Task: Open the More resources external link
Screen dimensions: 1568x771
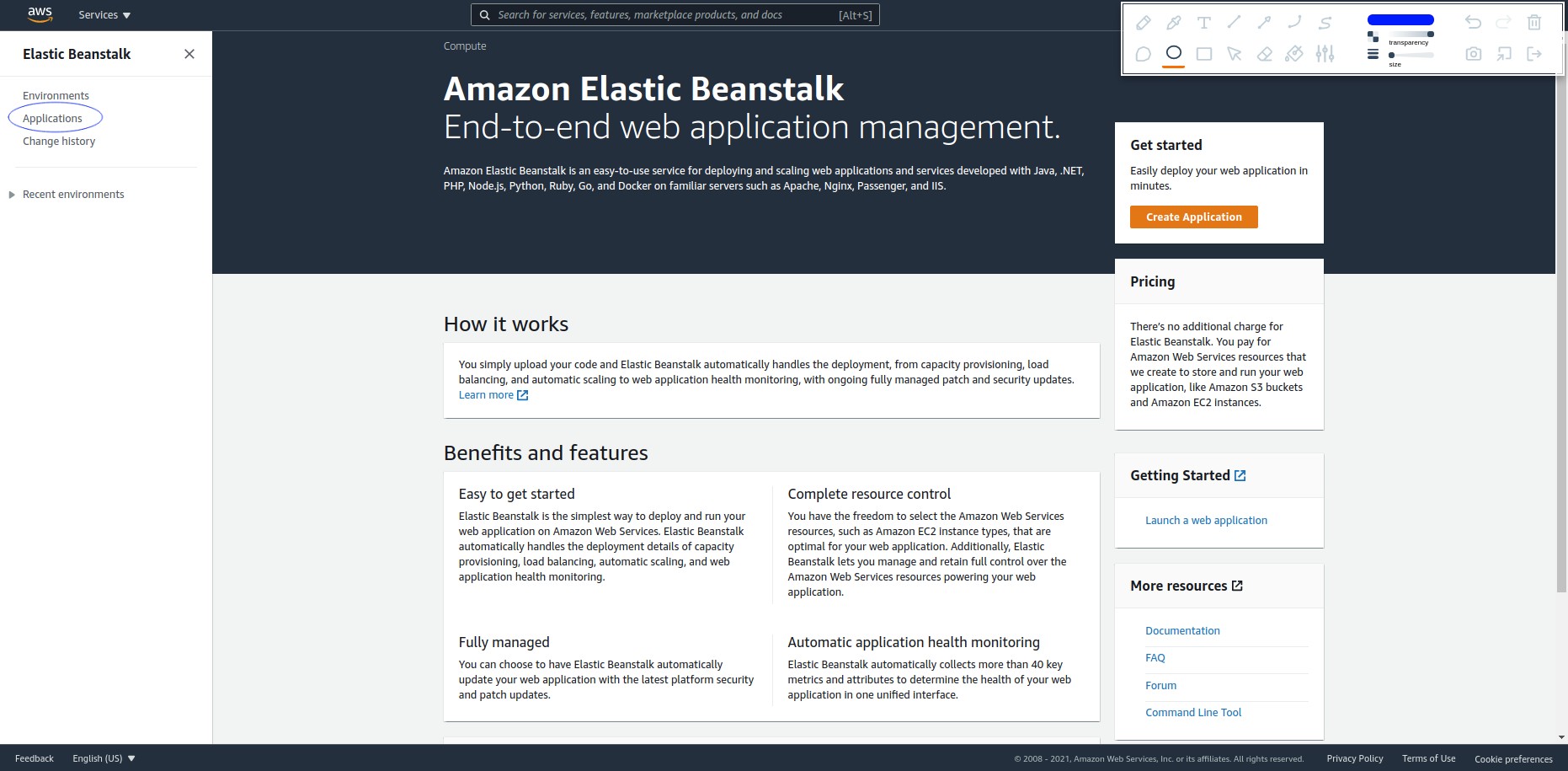Action: coord(1186,586)
